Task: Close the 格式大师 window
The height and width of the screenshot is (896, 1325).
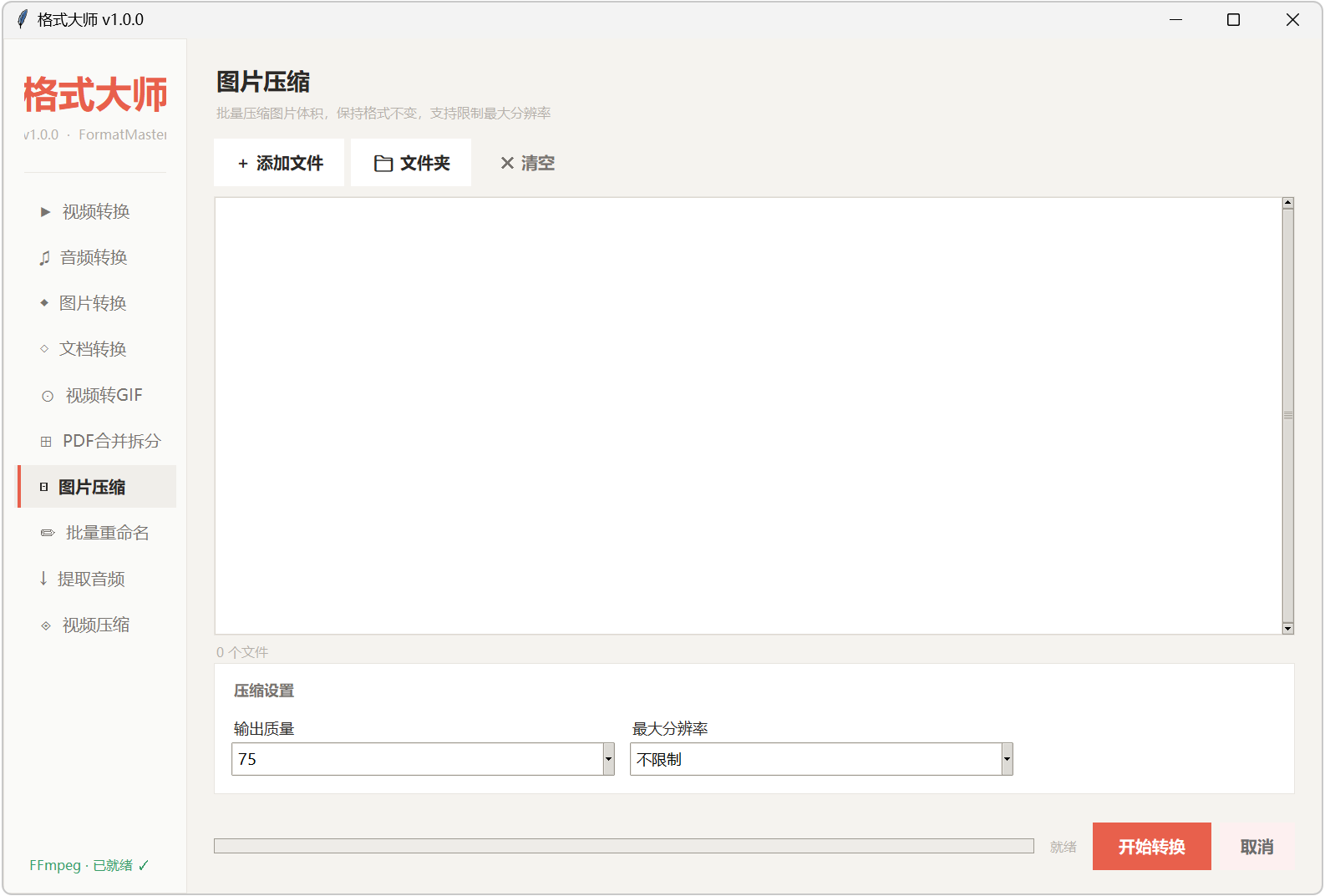Action: 1292,19
